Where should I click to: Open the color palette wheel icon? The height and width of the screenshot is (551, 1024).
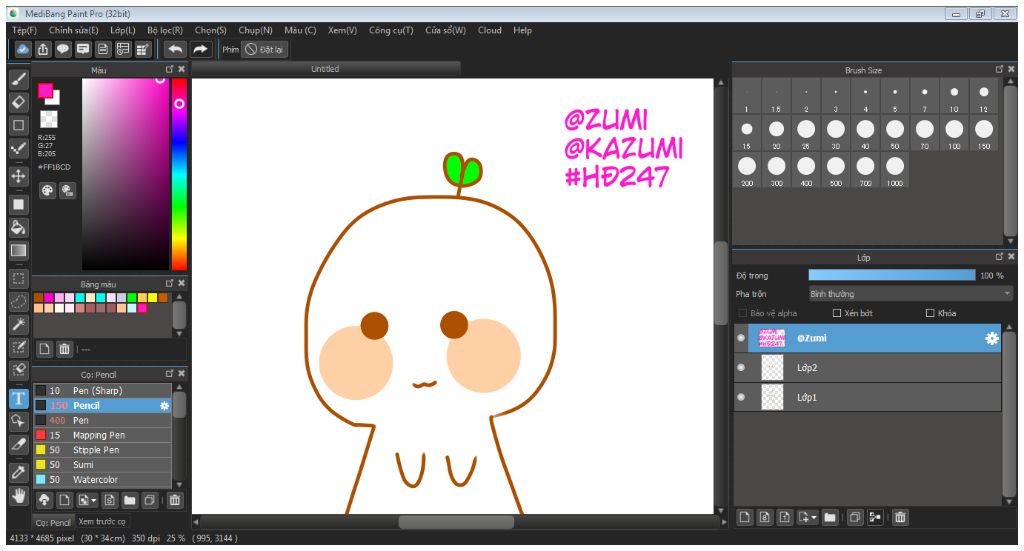point(47,190)
